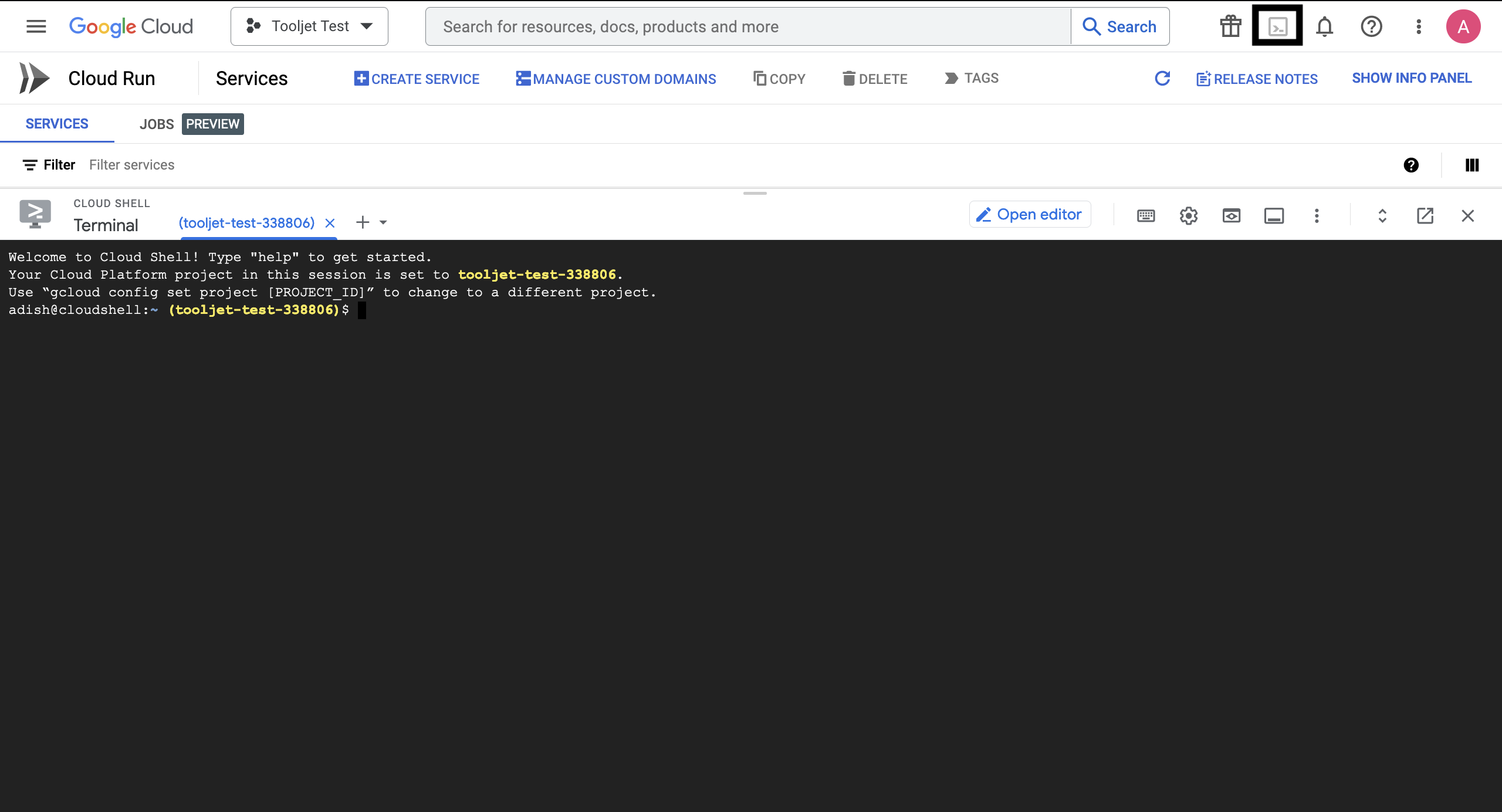Activate Cloud Shell icon in top bar
1502x812 pixels.
1277,26
